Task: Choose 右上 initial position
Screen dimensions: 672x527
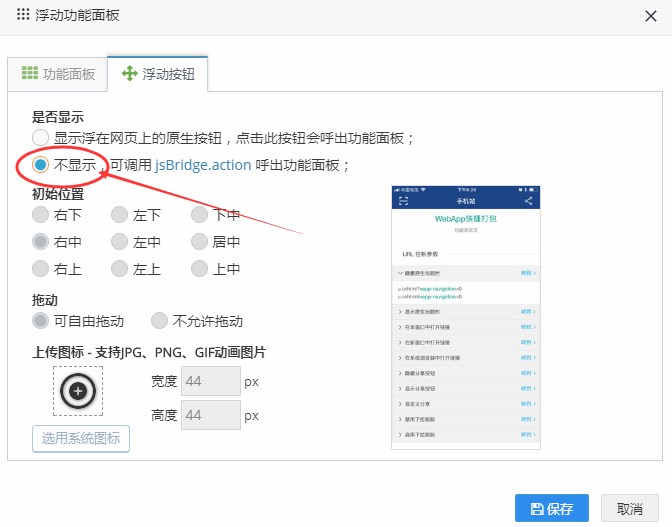Action: [40, 269]
